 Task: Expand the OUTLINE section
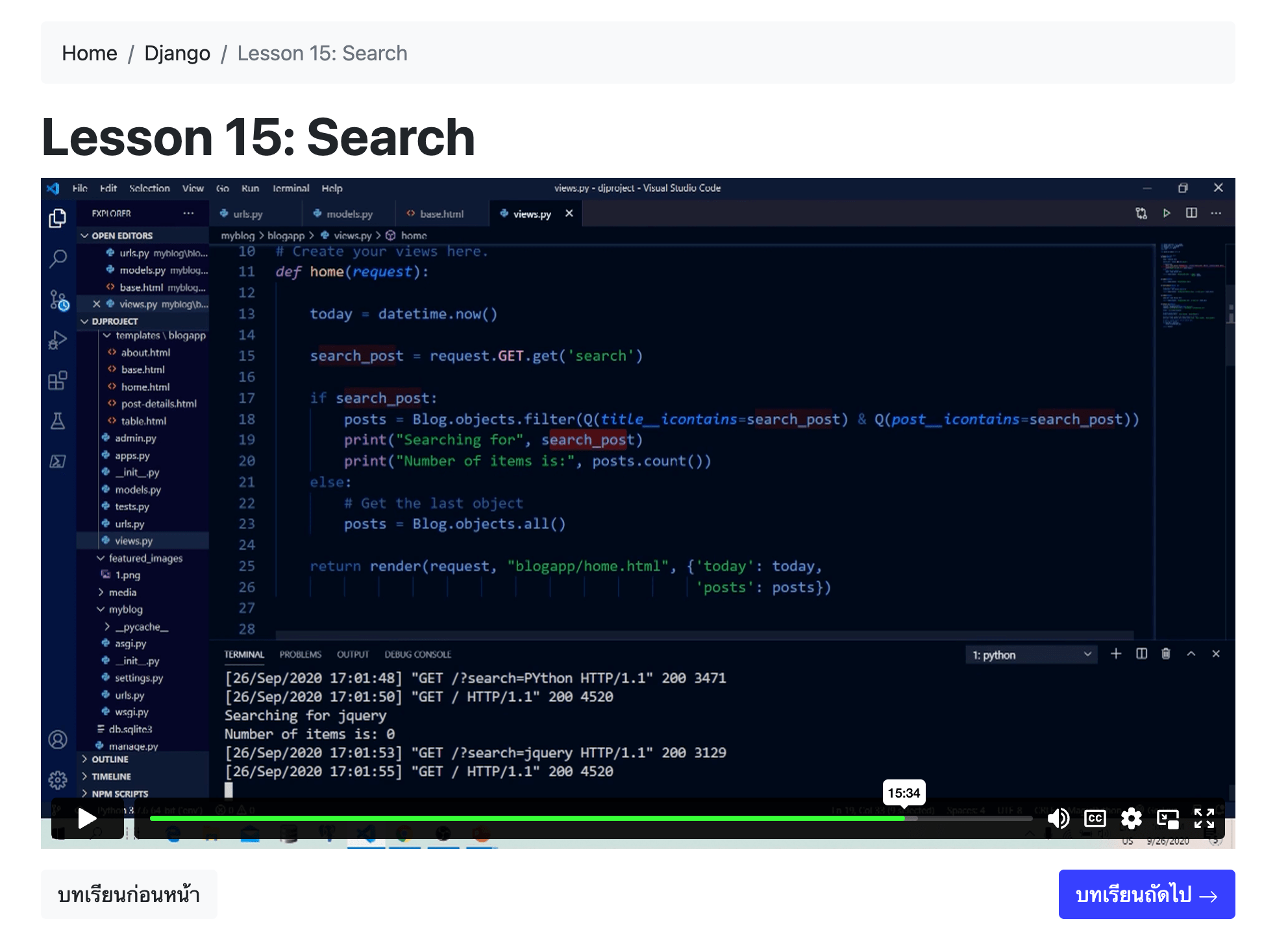pyautogui.click(x=143, y=759)
